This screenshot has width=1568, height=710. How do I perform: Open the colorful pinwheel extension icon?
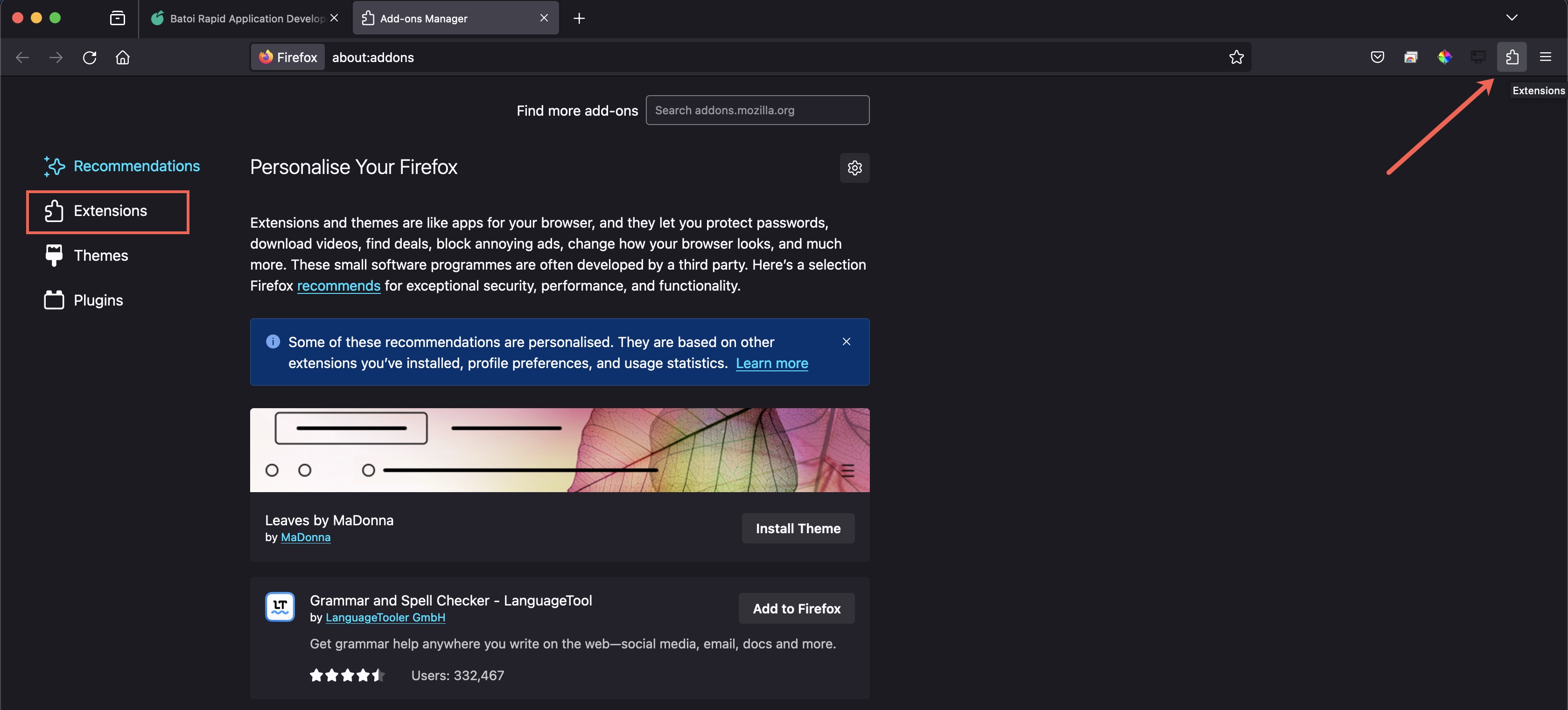[x=1444, y=57]
